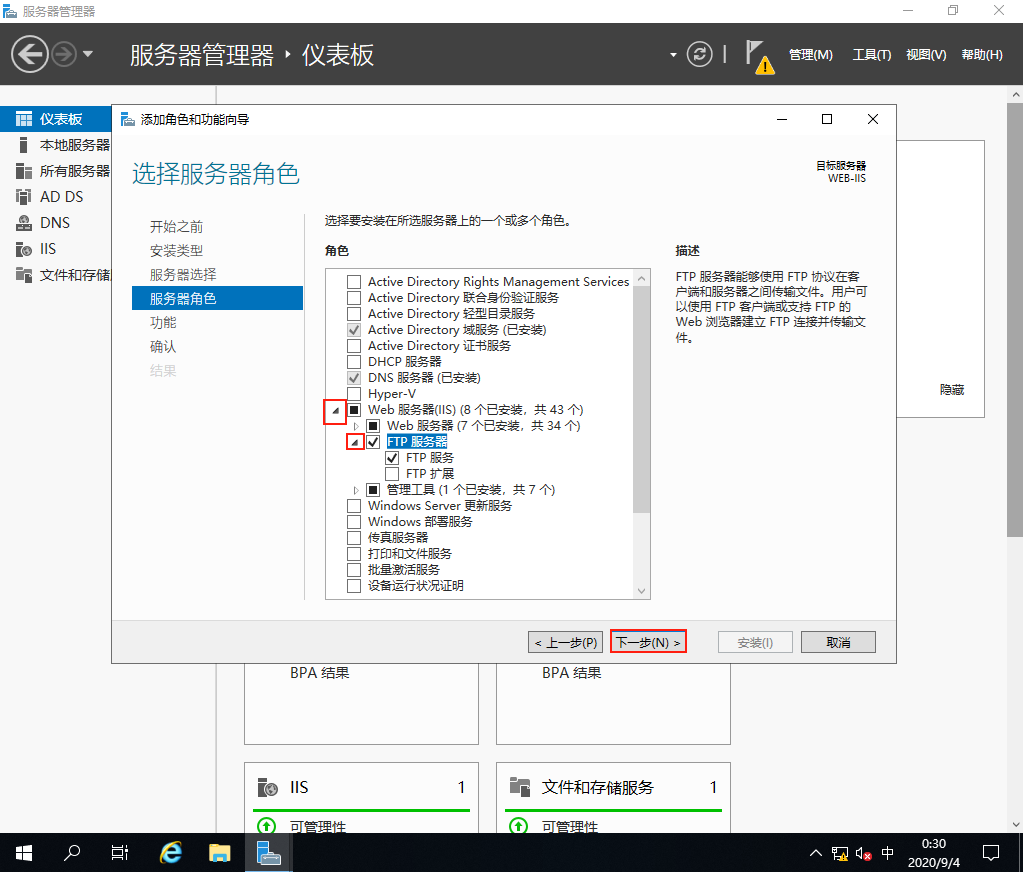Check Windows Server 更新服务 role
1023x872 pixels.
click(x=354, y=505)
